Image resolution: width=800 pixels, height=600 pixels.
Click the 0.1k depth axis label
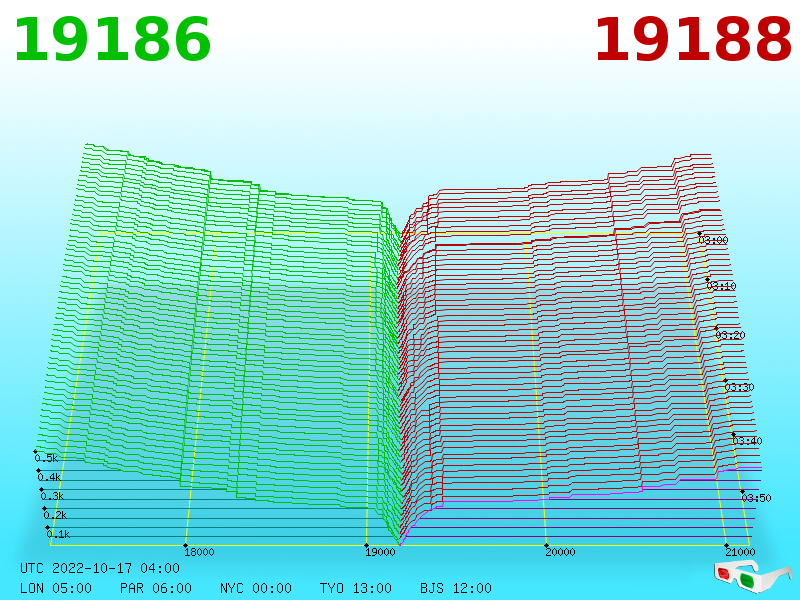[59, 534]
